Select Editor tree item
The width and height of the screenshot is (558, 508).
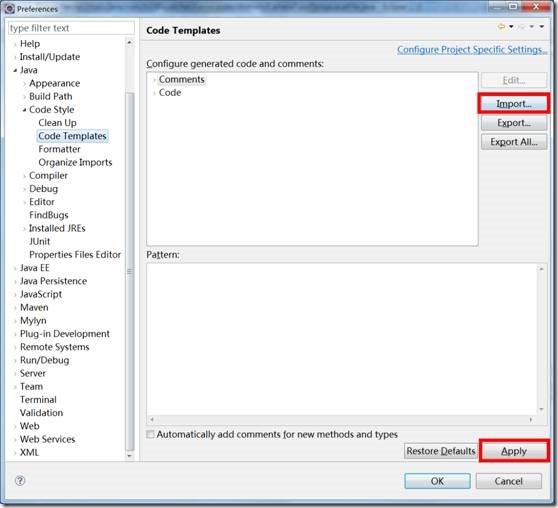tap(42, 202)
